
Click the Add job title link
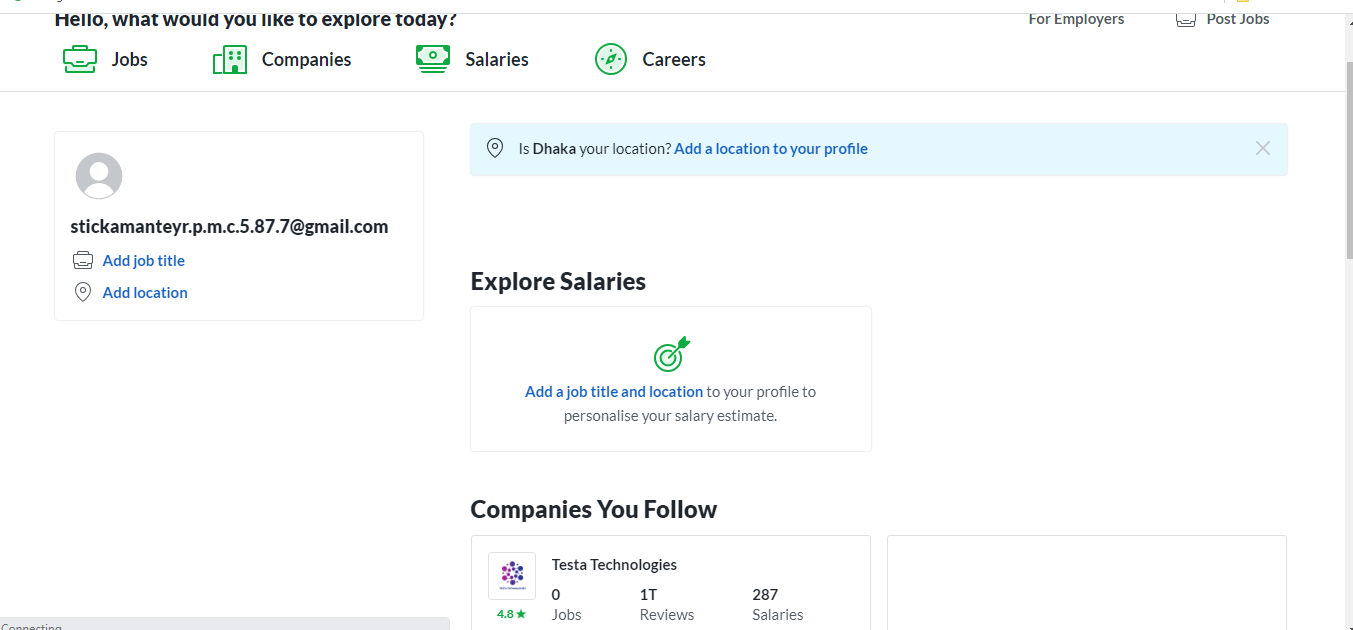coord(144,261)
